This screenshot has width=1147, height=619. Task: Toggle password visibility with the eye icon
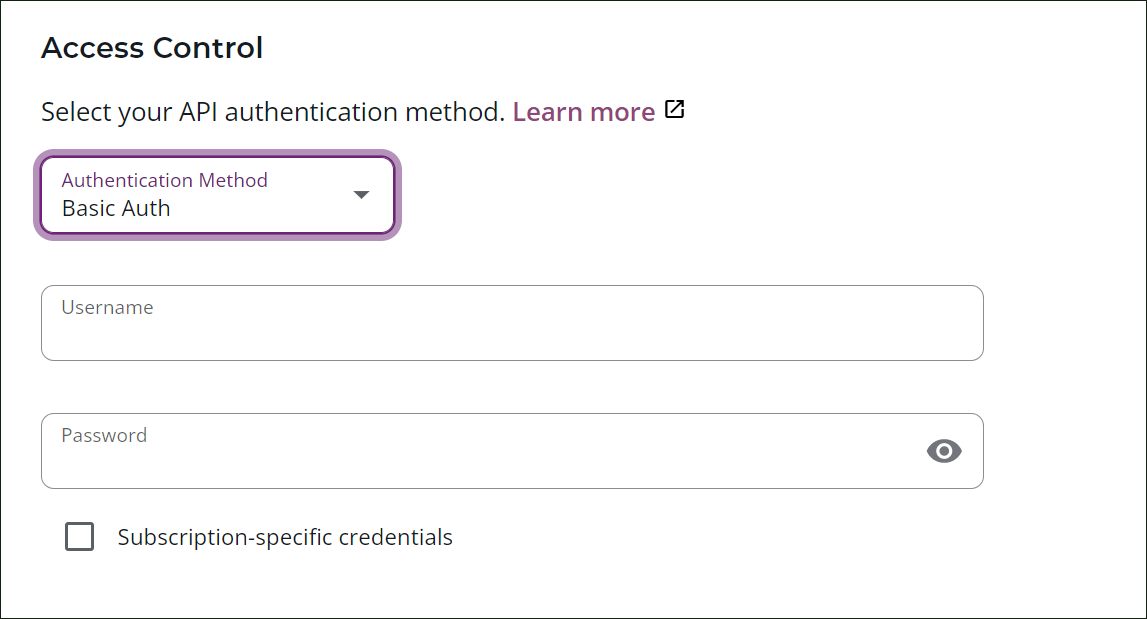tap(944, 451)
